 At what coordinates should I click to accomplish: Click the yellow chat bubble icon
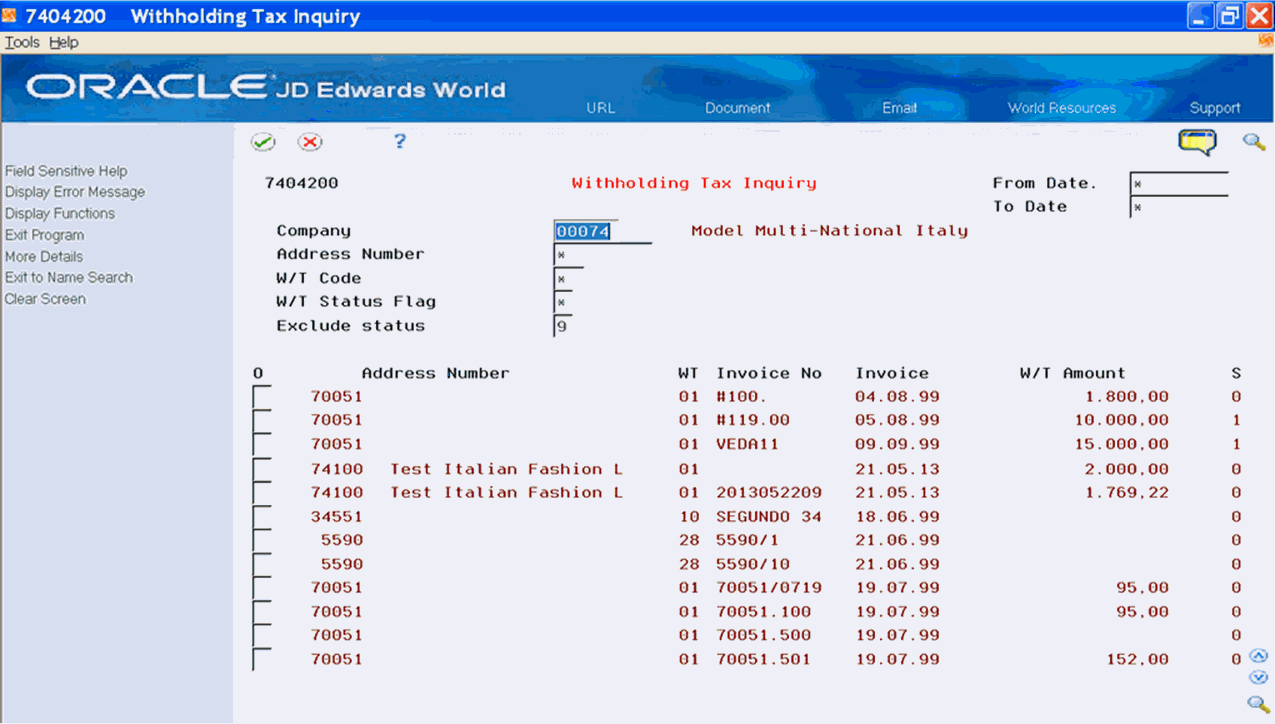pos(1197,142)
